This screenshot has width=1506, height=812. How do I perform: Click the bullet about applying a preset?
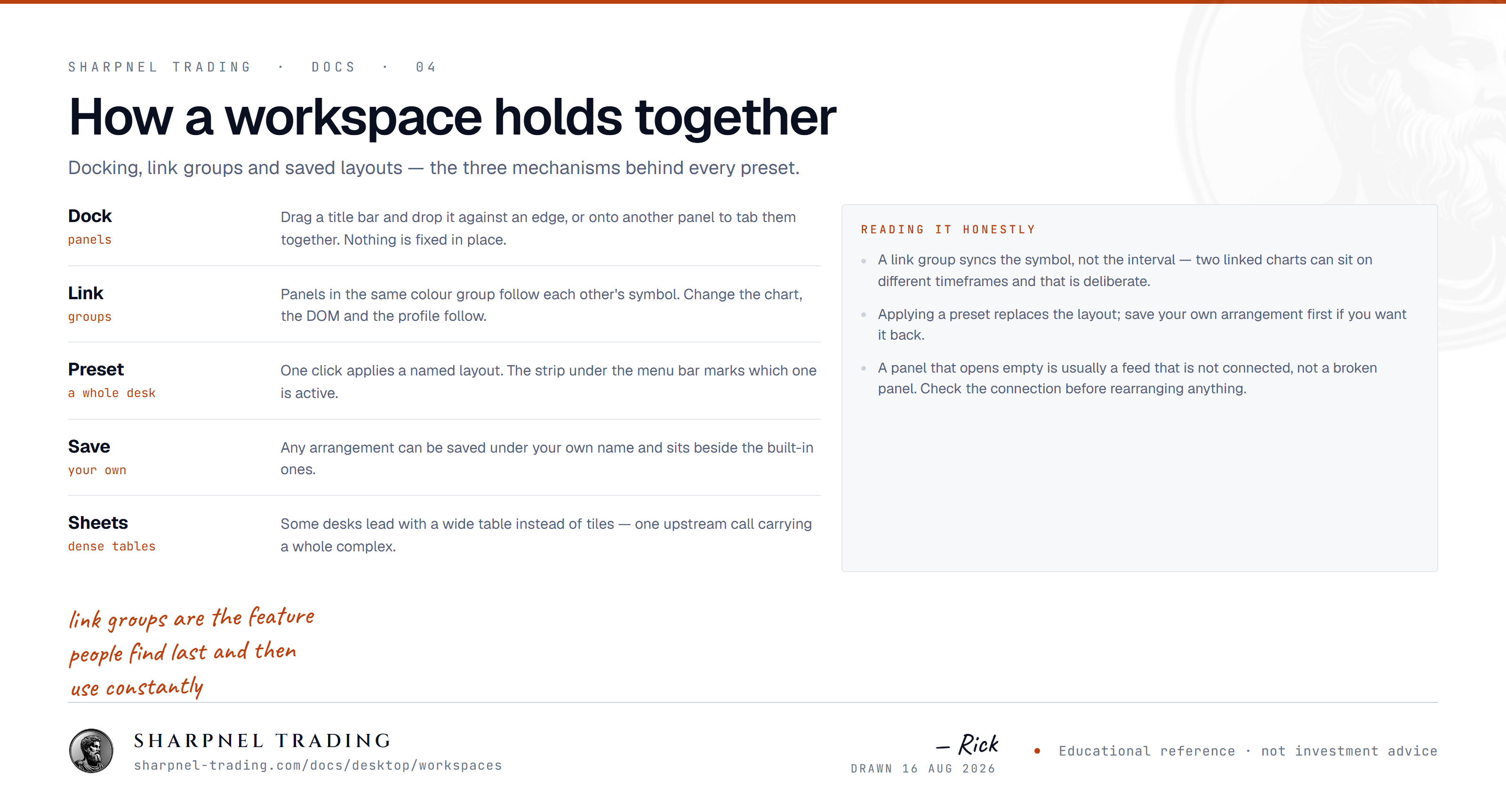1142,325
